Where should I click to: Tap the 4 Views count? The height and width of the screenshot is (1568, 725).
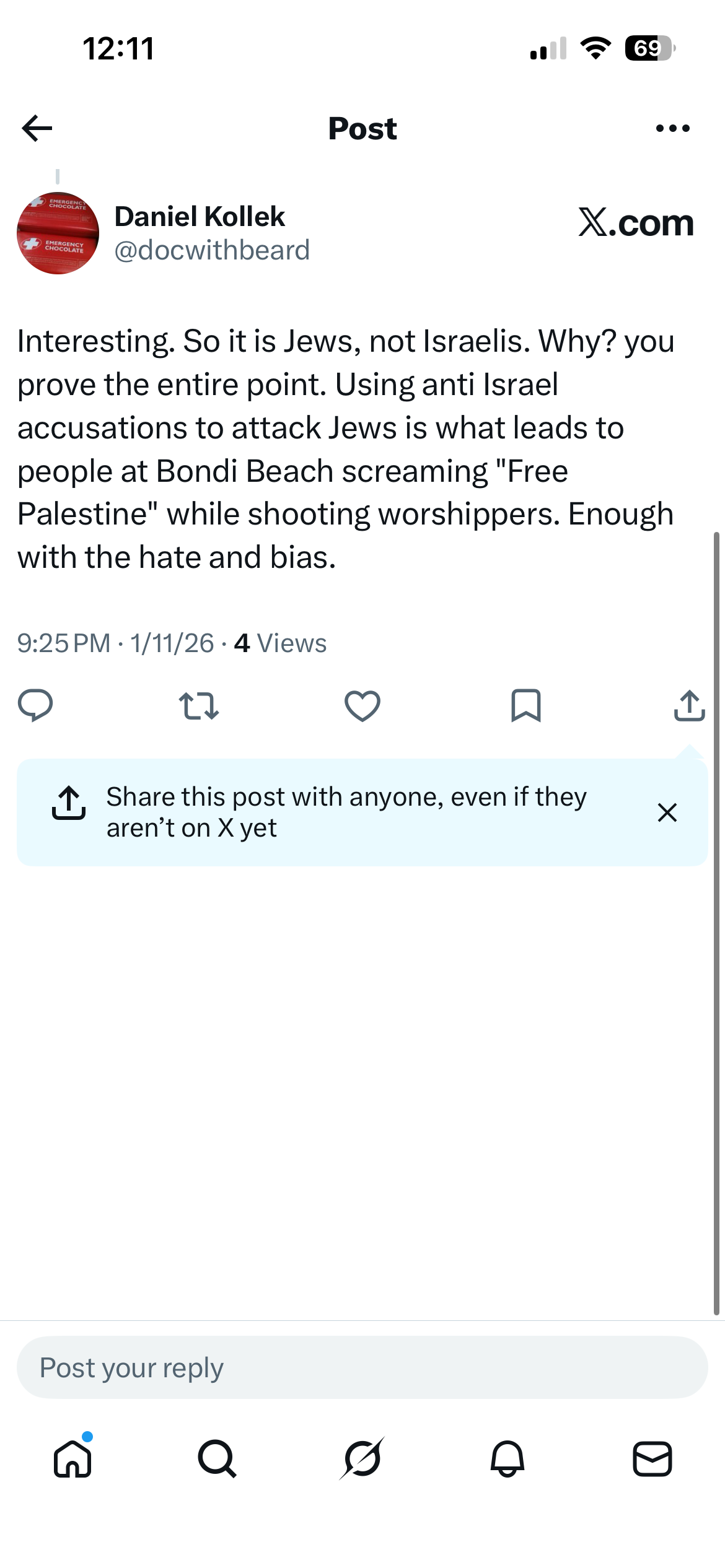(280, 643)
